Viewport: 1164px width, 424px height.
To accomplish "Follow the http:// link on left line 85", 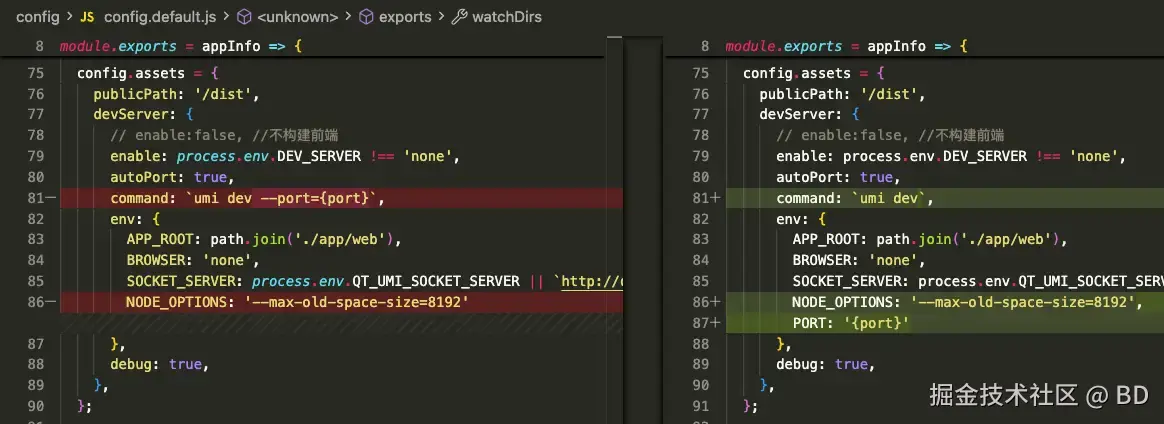I will [x=592, y=281].
